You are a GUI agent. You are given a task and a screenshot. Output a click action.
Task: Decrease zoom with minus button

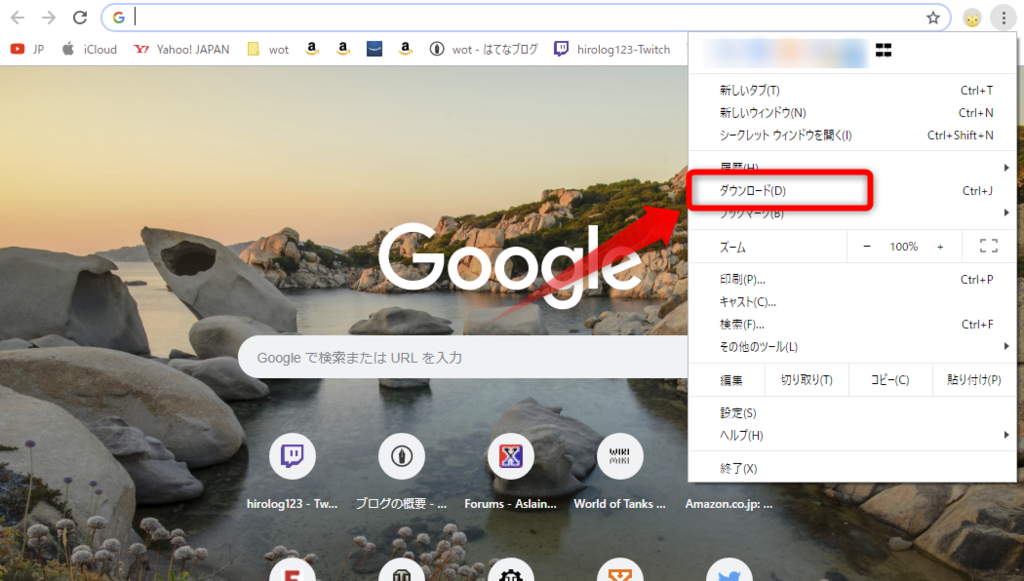coord(867,247)
